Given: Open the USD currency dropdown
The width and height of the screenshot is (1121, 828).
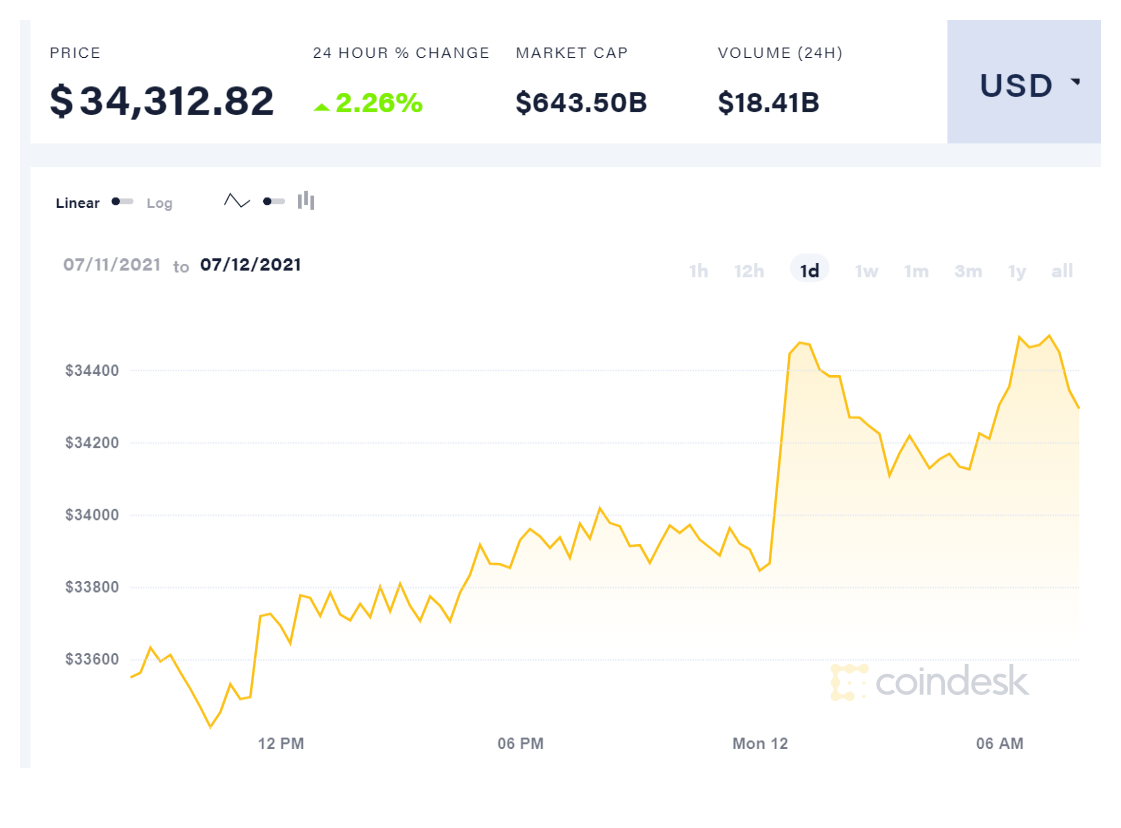Looking at the screenshot, I should [x=1016, y=86].
